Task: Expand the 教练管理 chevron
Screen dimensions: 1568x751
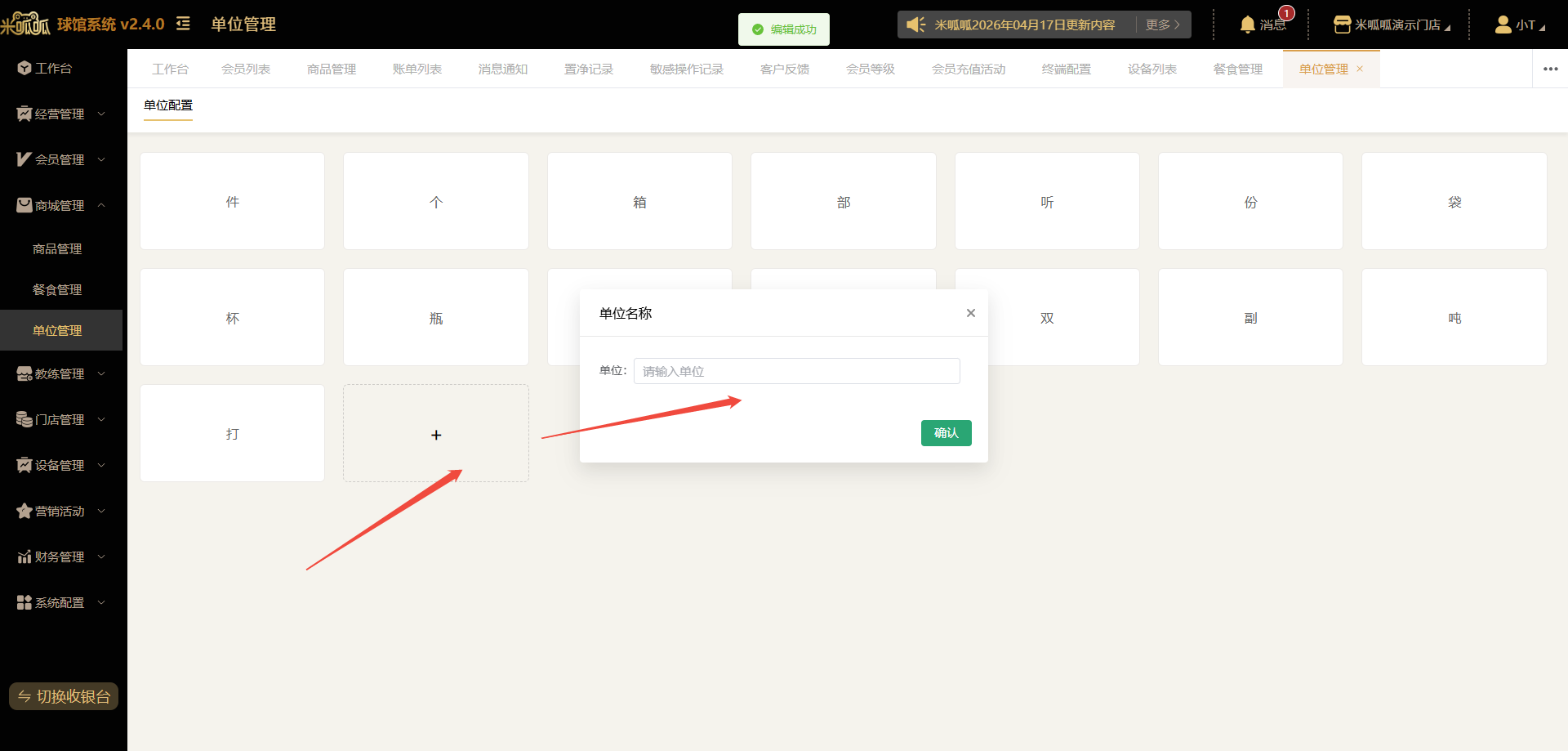Action: pos(101,373)
